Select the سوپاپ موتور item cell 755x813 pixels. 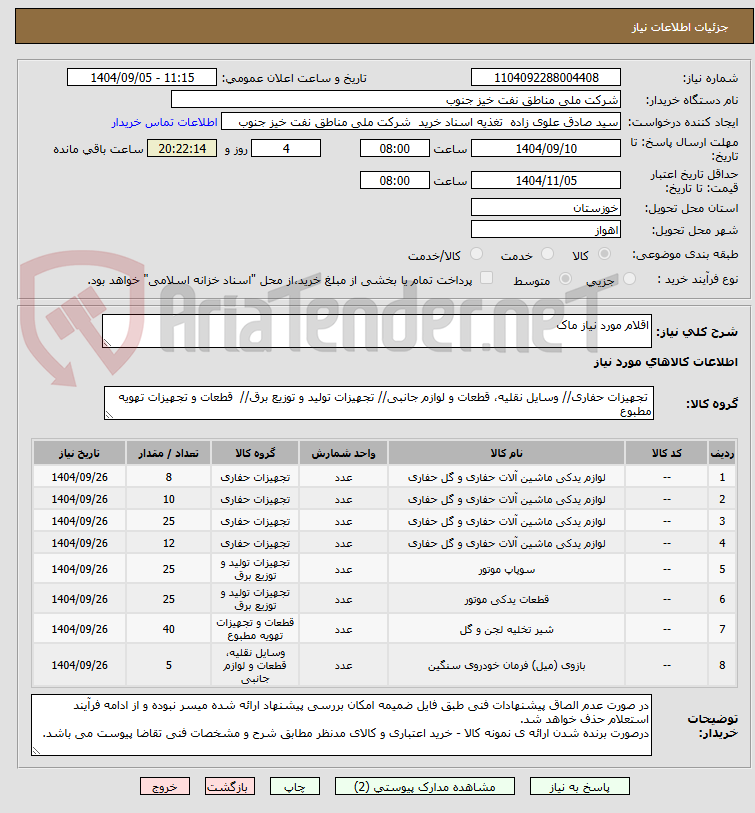[506, 569]
